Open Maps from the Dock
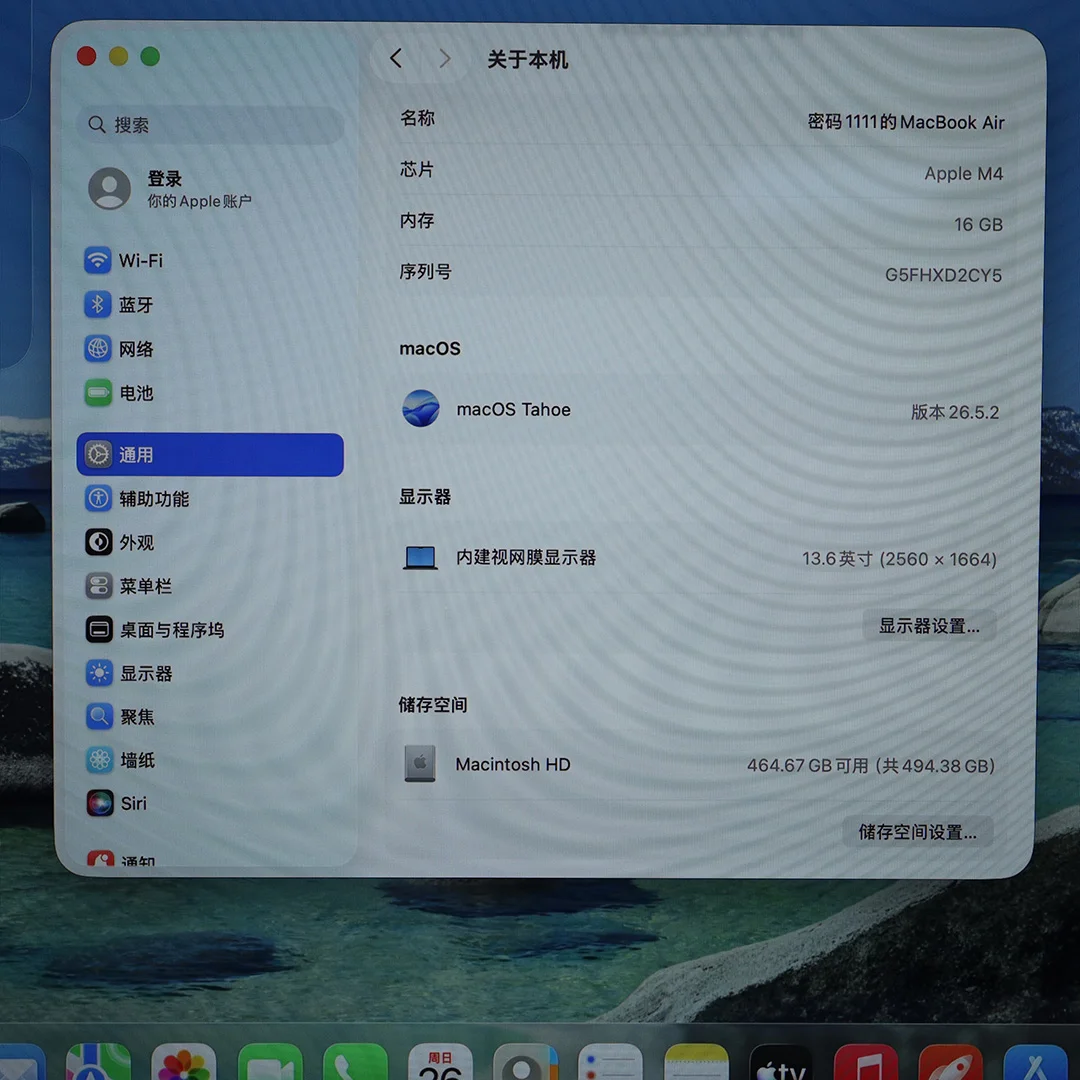The width and height of the screenshot is (1080, 1080). click(x=98, y=1061)
